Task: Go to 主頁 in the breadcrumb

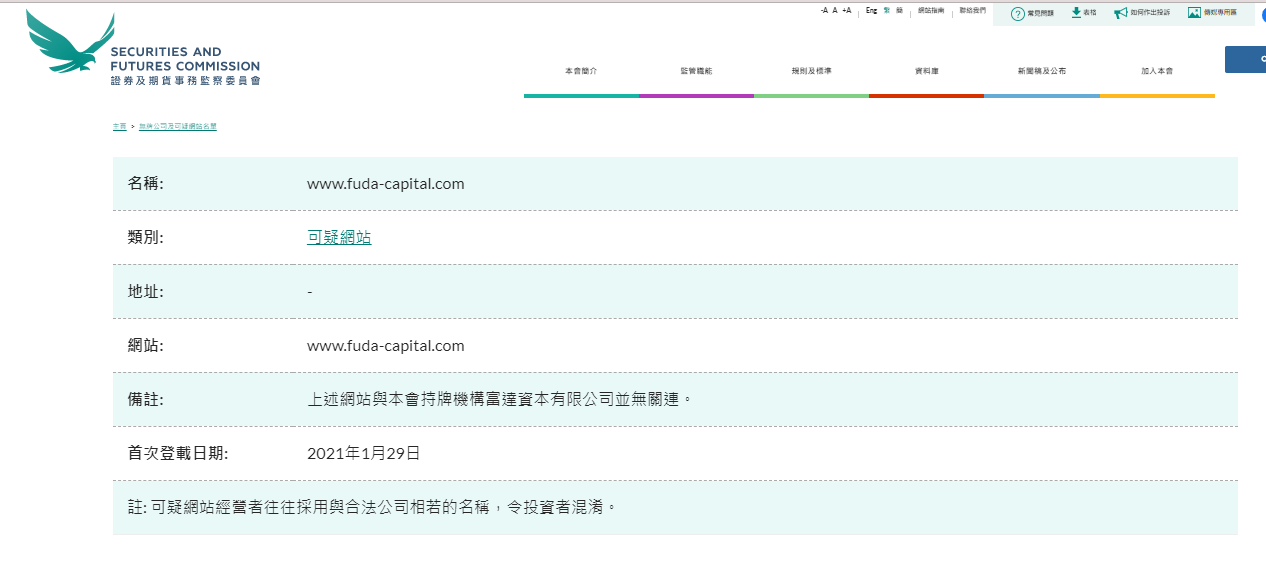Action: 120,127
